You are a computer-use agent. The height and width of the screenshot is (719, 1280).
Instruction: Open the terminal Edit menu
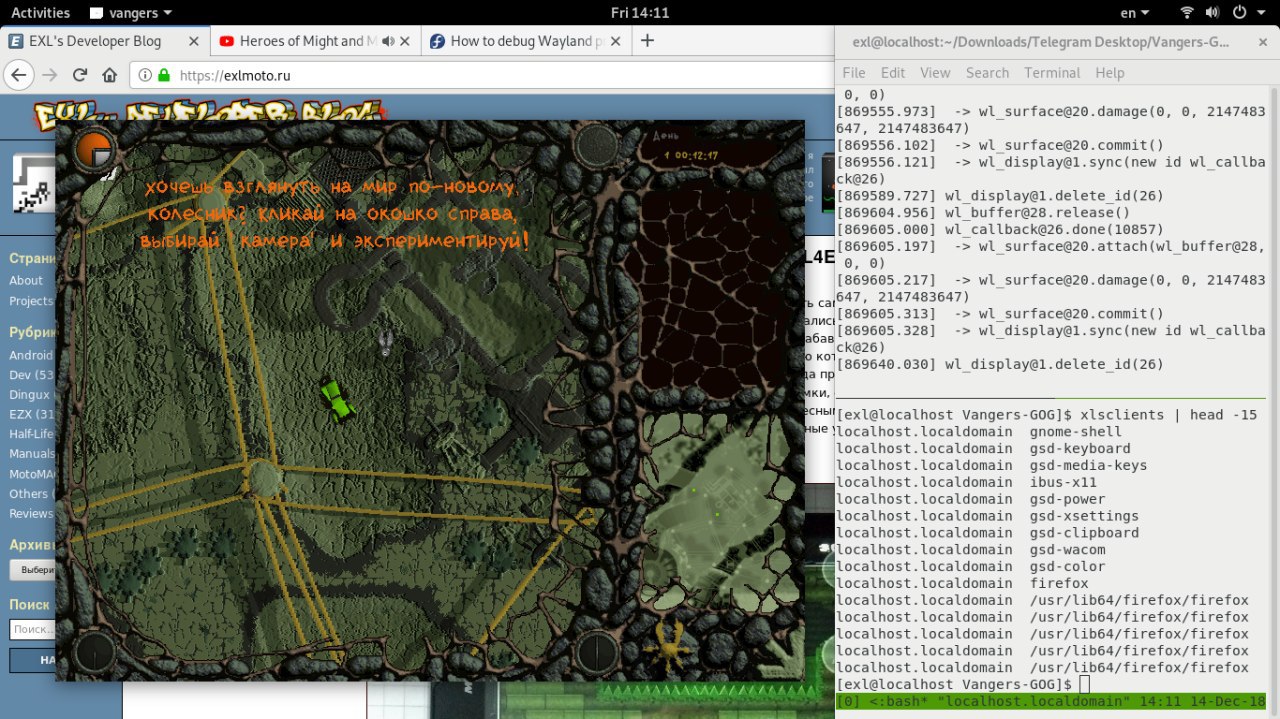(x=893, y=73)
